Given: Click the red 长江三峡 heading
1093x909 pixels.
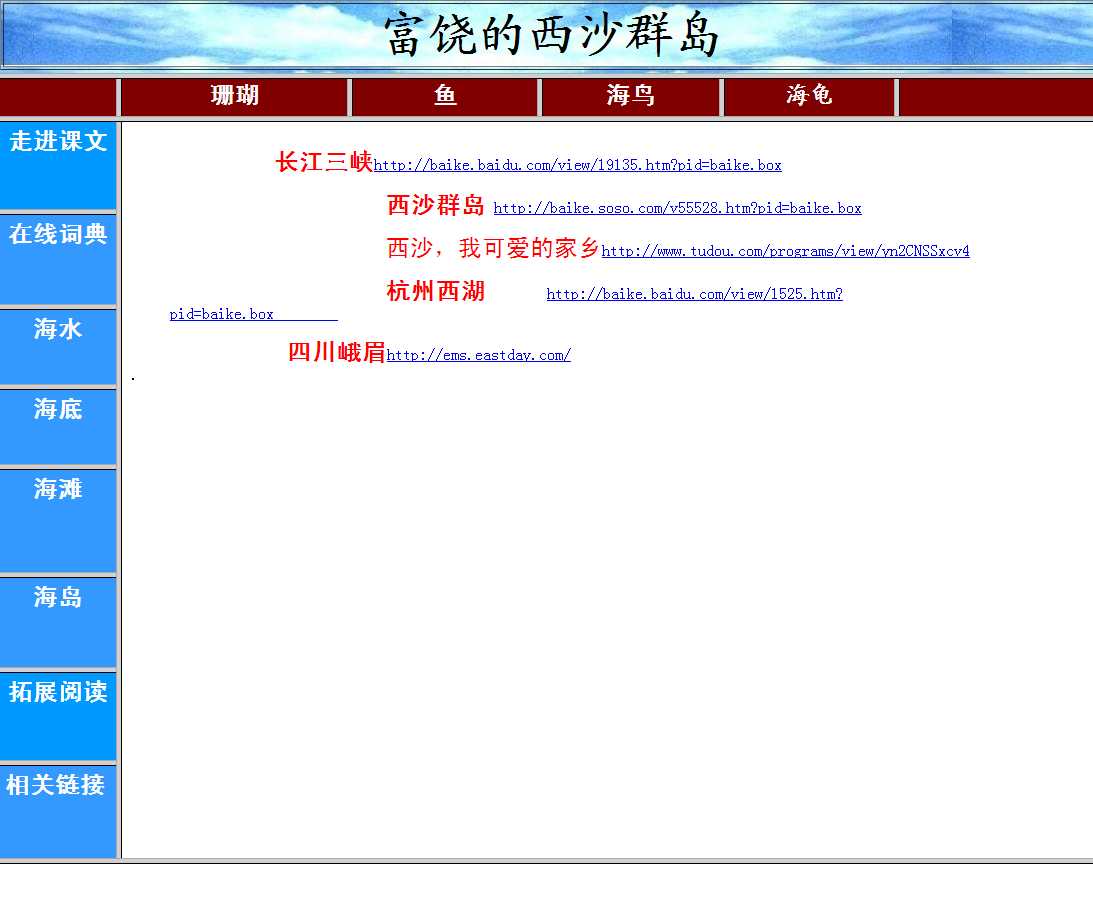Looking at the screenshot, I should click(x=324, y=162).
